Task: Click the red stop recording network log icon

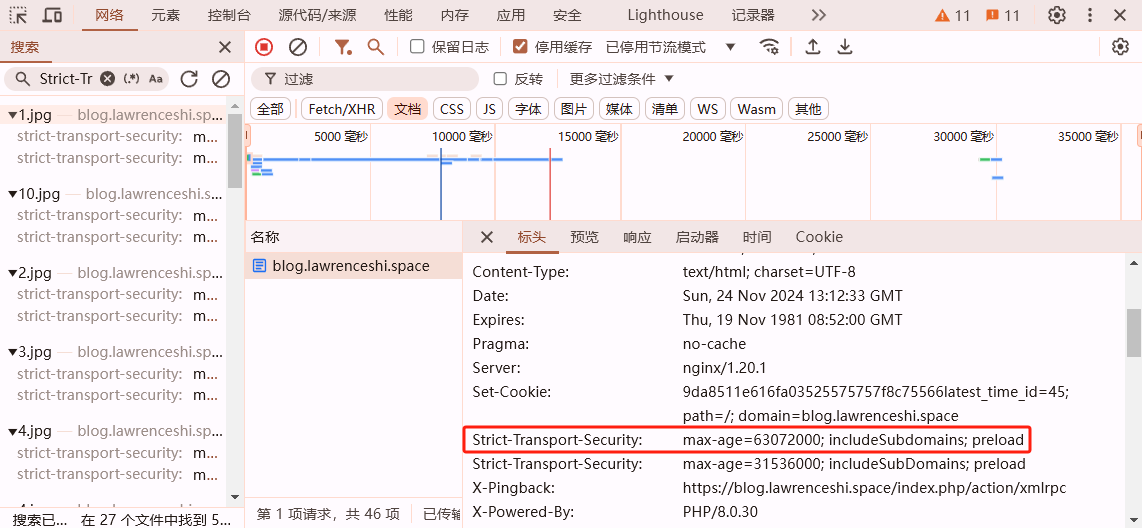Action: coord(264,47)
